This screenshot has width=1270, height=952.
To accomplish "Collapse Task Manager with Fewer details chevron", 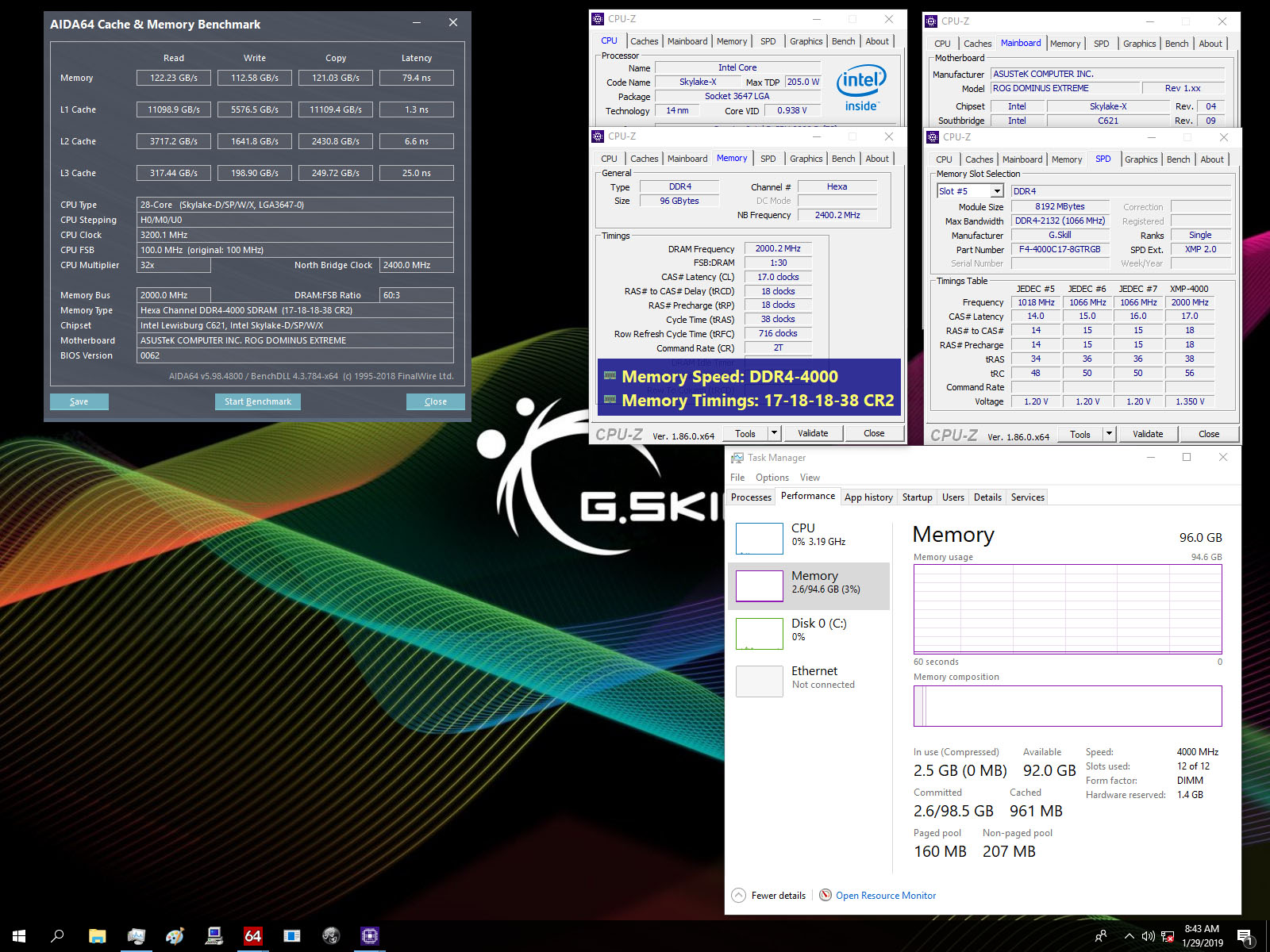I will [738, 895].
